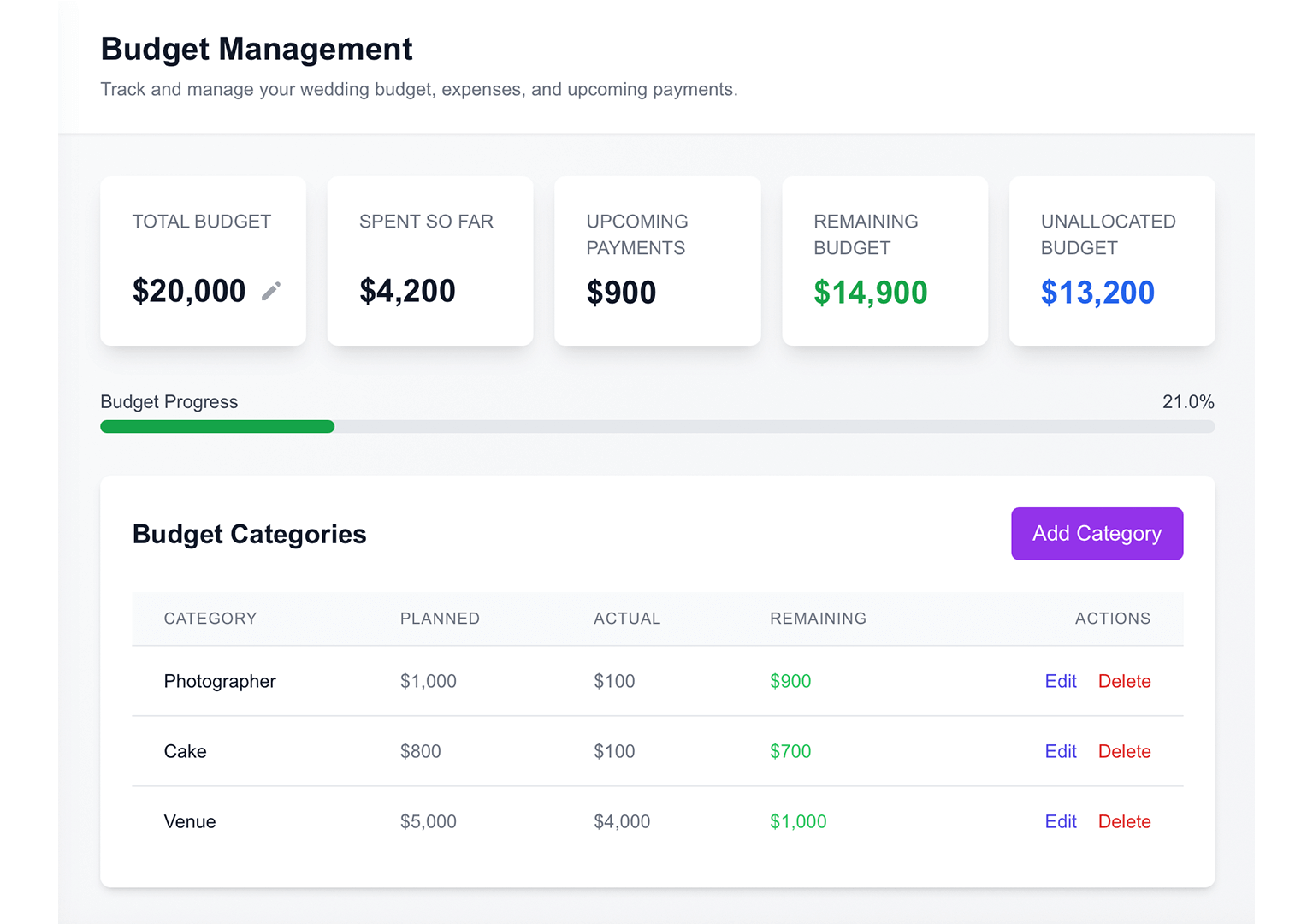Image resolution: width=1313 pixels, height=924 pixels.
Task: Remove the Venue row with Delete
Action: click(x=1124, y=821)
